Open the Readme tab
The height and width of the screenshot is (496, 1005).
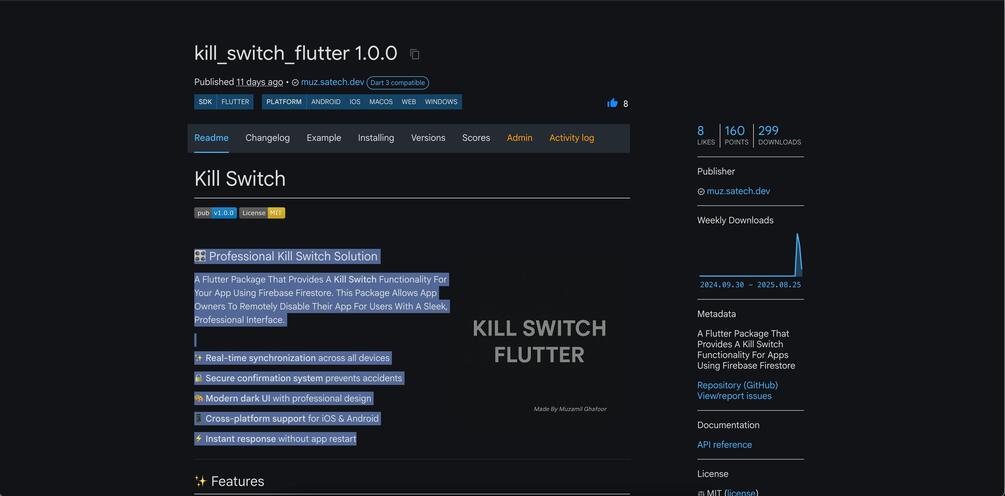click(x=212, y=138)
